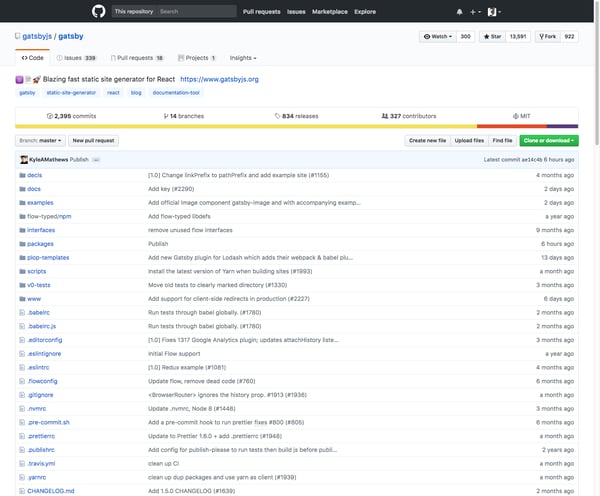Open the gatsbyjs organization link
Viewport: 600px width, 496px height.
click(37, 36)
